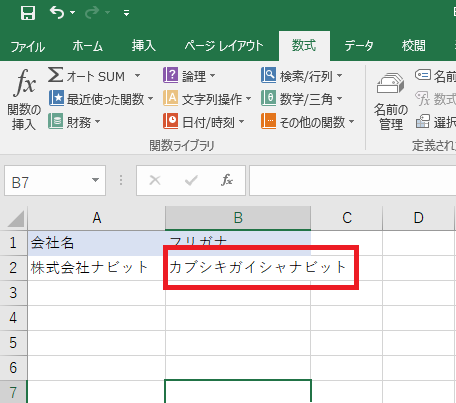The height and width of the screenshot is (403, 456).
Task: Select row 1 header
Action: click(13, 243)
